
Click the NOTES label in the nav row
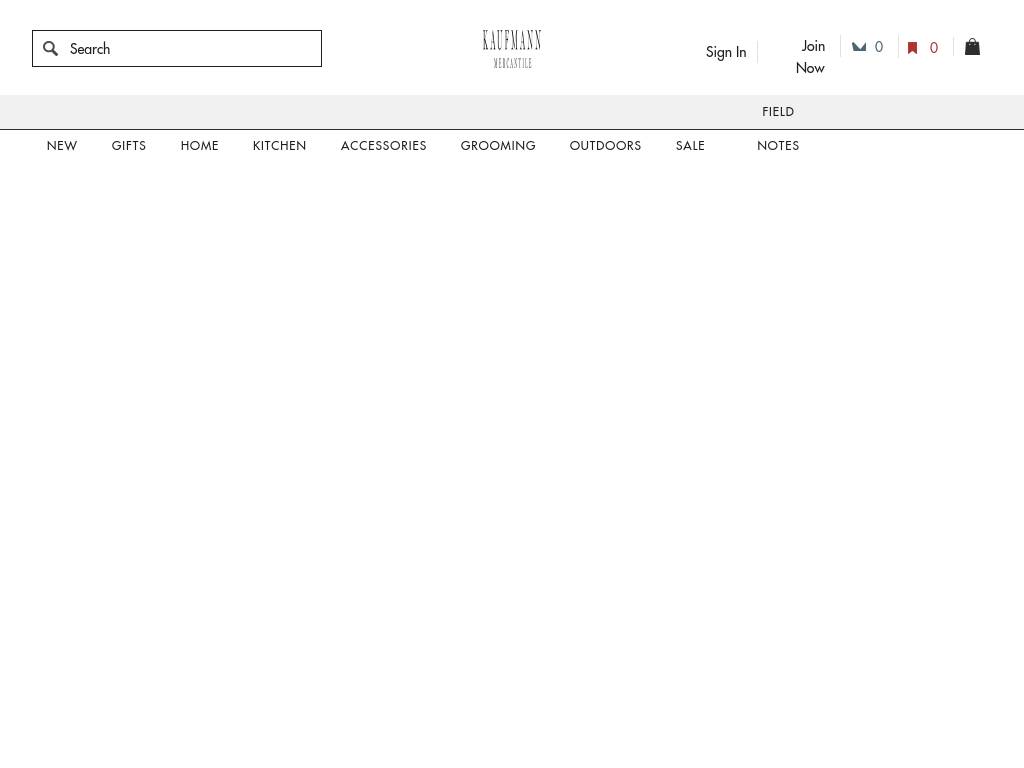pos(778,146)
